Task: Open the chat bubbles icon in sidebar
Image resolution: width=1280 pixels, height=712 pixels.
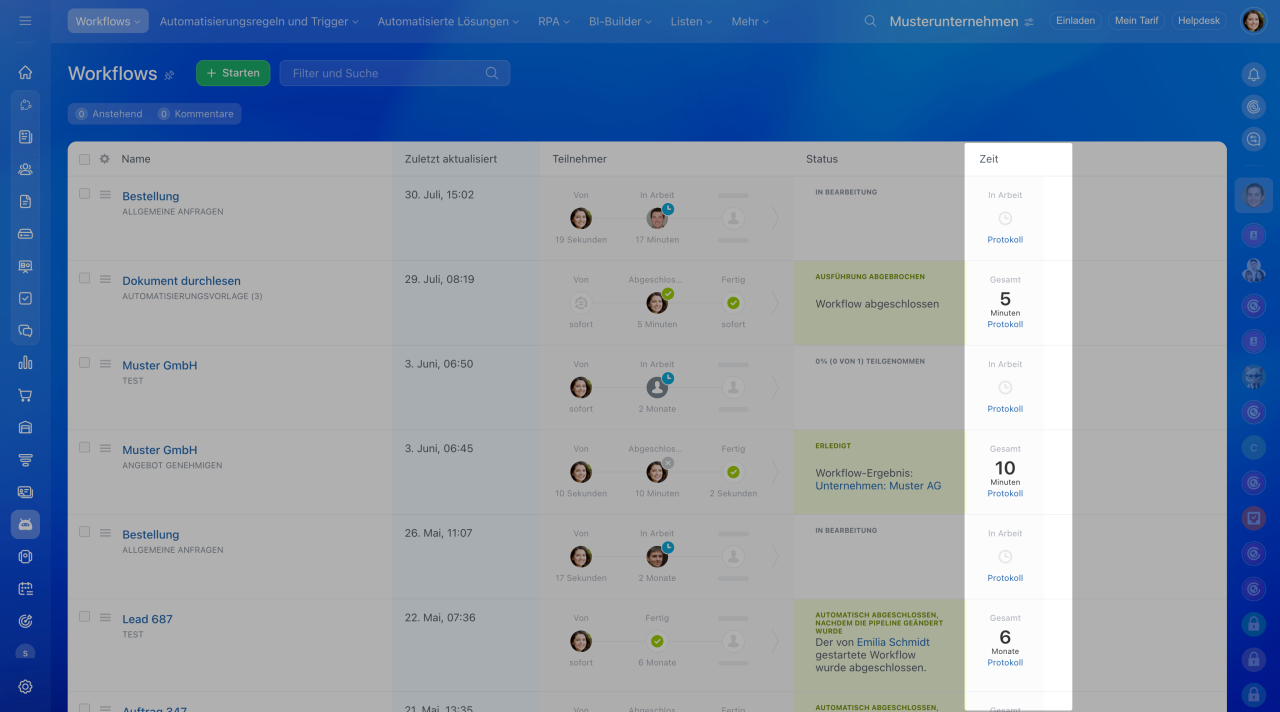Action: [25, 330]
